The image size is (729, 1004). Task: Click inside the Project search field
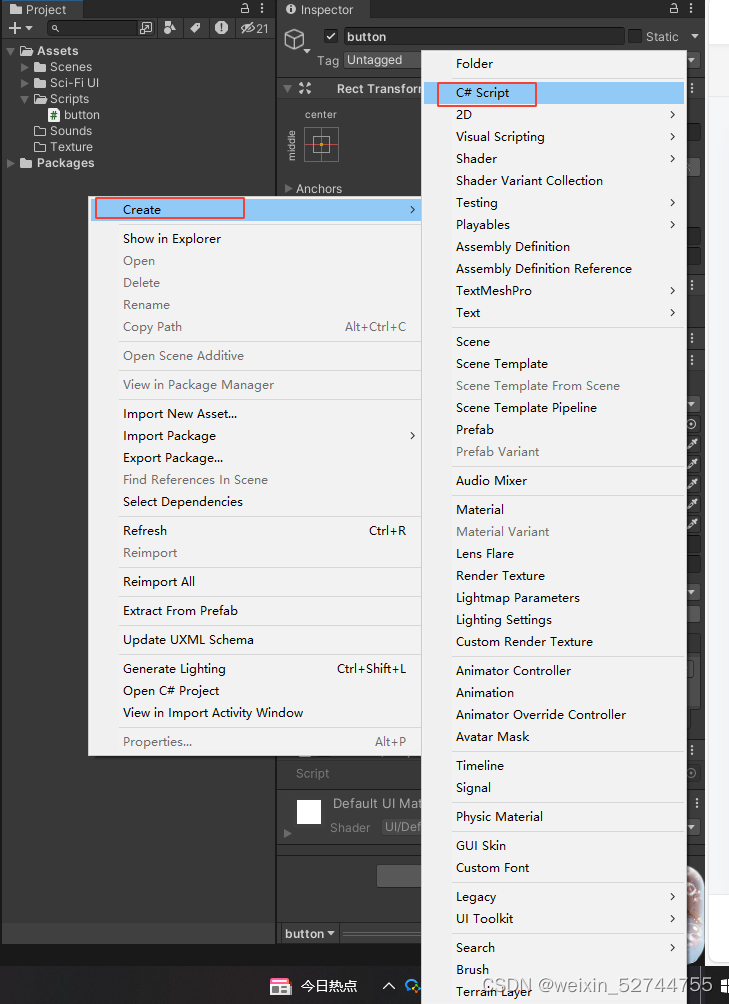click(90, 28)
